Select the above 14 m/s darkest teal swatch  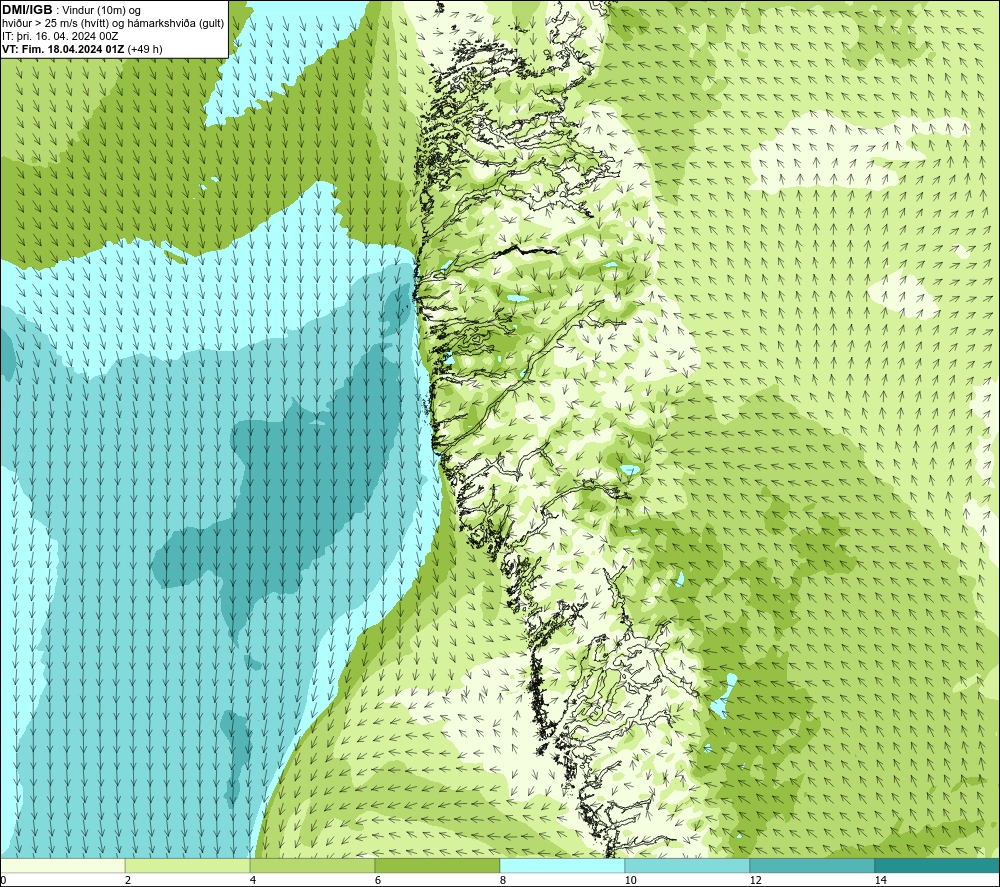point(938,865)
